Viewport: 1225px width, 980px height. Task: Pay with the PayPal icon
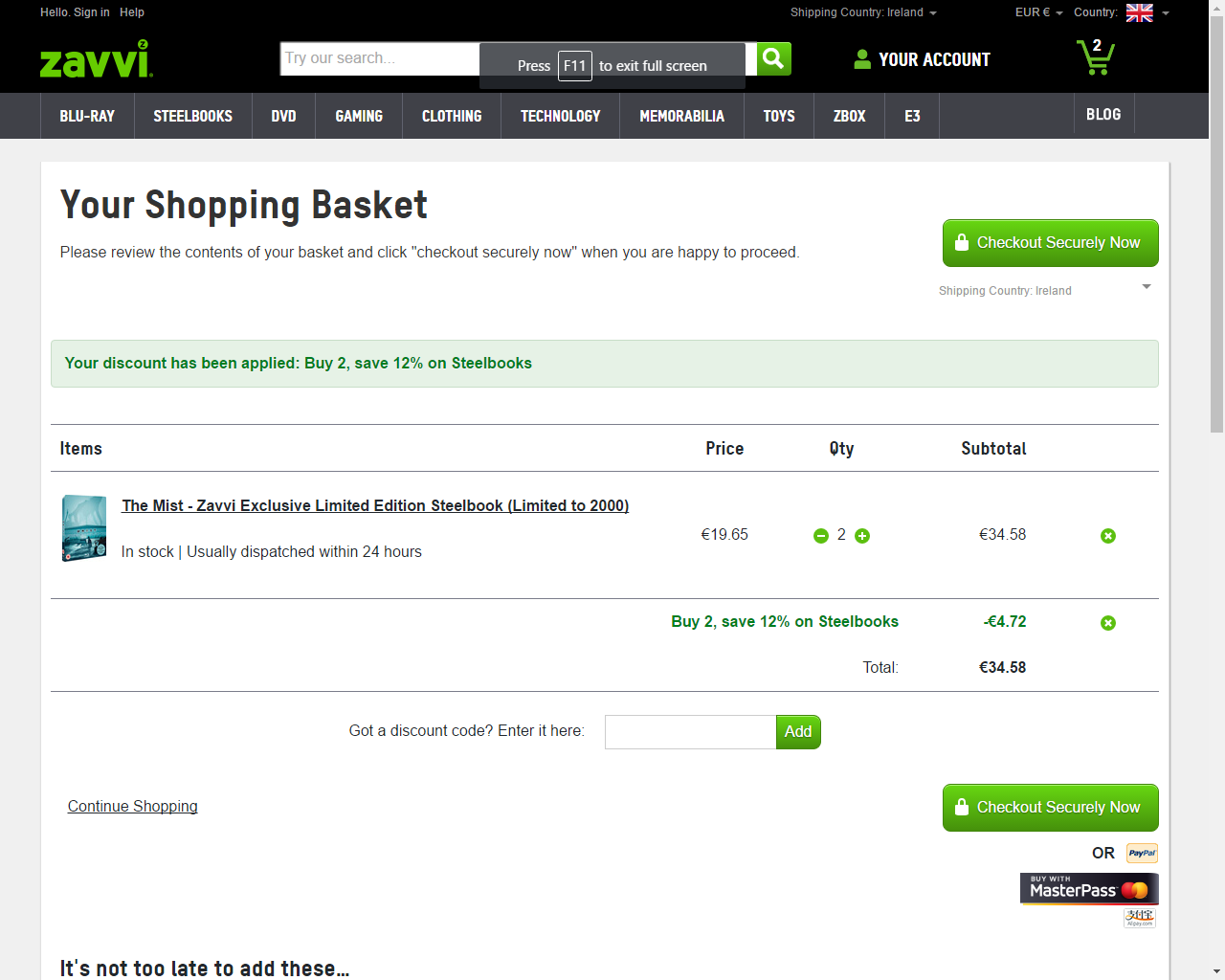point(1142,853)
